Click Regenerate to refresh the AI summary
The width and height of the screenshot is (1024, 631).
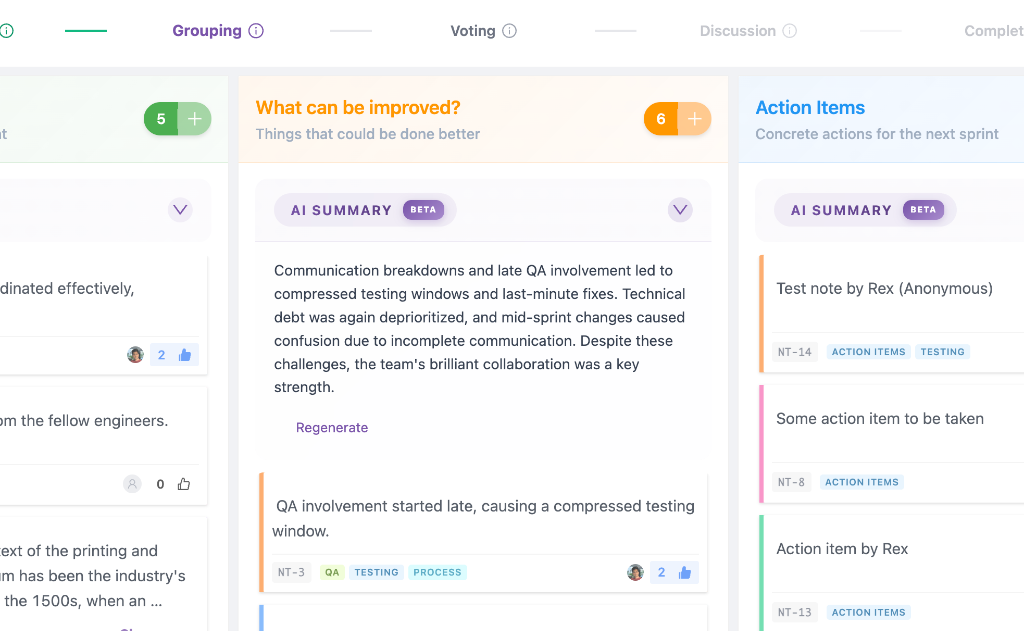click(x=332, y=427)
